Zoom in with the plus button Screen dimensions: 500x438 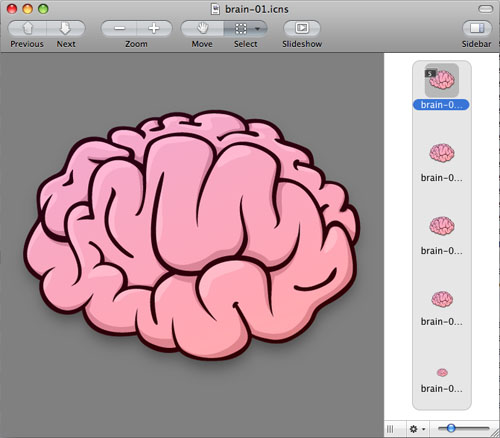[154, 28]
